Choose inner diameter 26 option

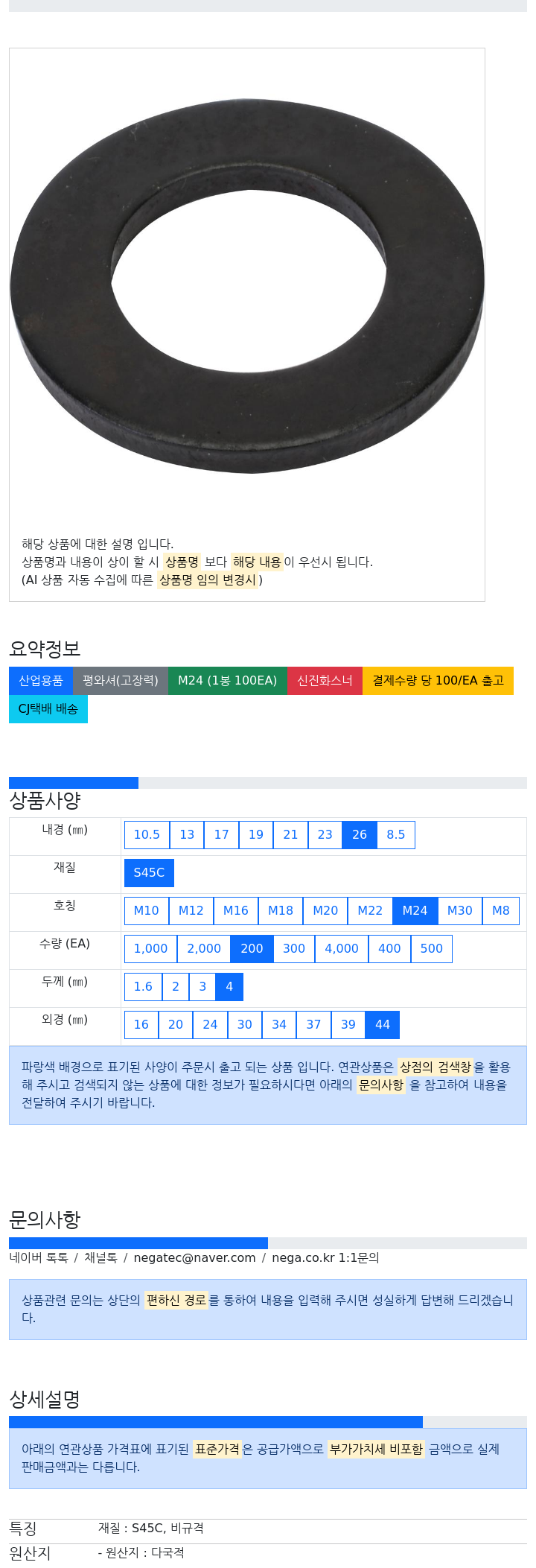pyautogui.click(x=360, y=835)
